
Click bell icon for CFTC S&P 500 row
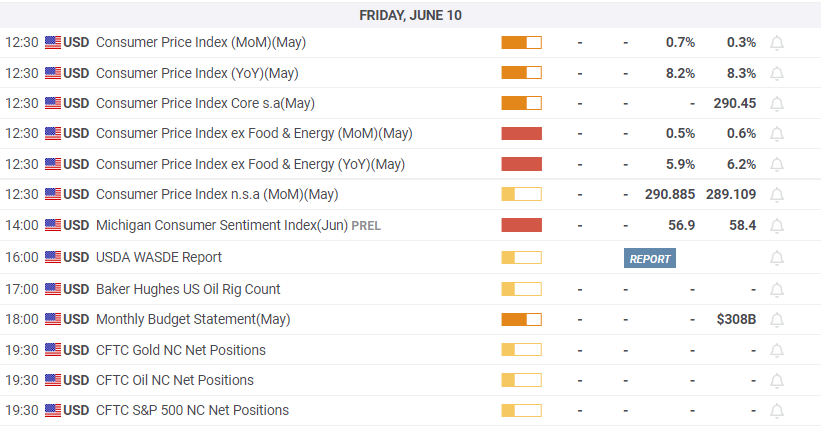[776, 411]
